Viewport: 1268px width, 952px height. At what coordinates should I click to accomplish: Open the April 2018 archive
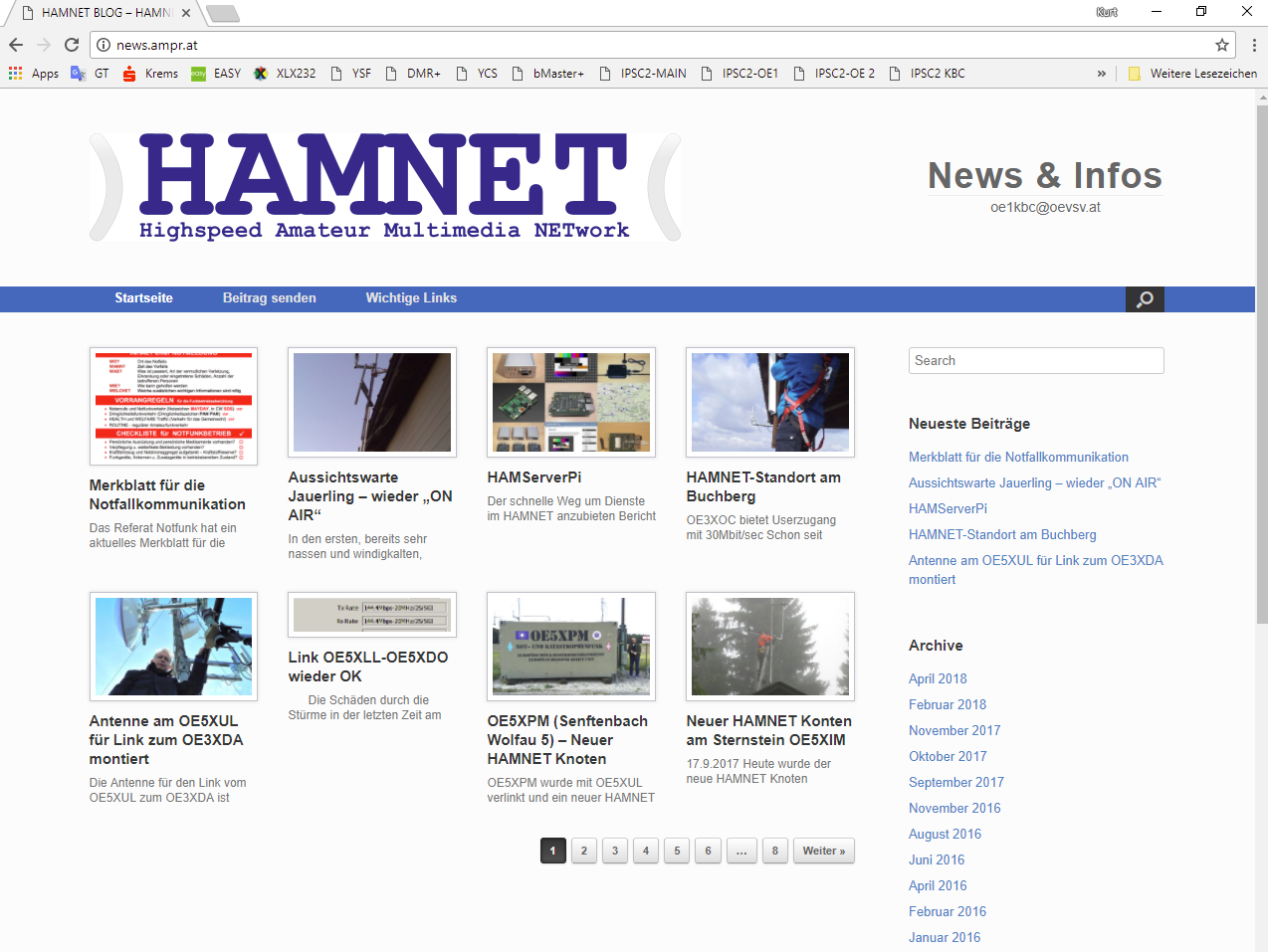[x=938, y=678]
